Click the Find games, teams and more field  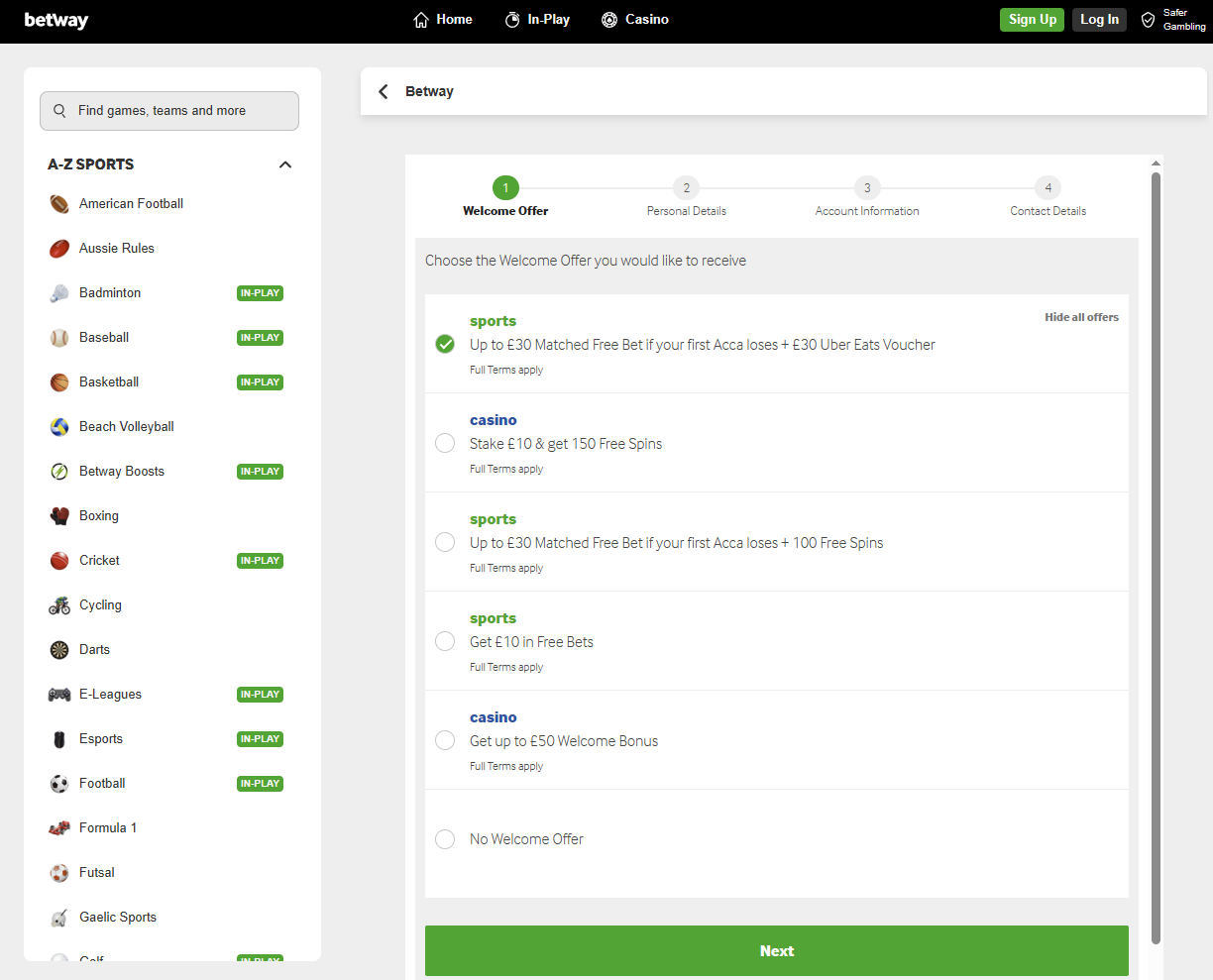(x=169, y=111)
